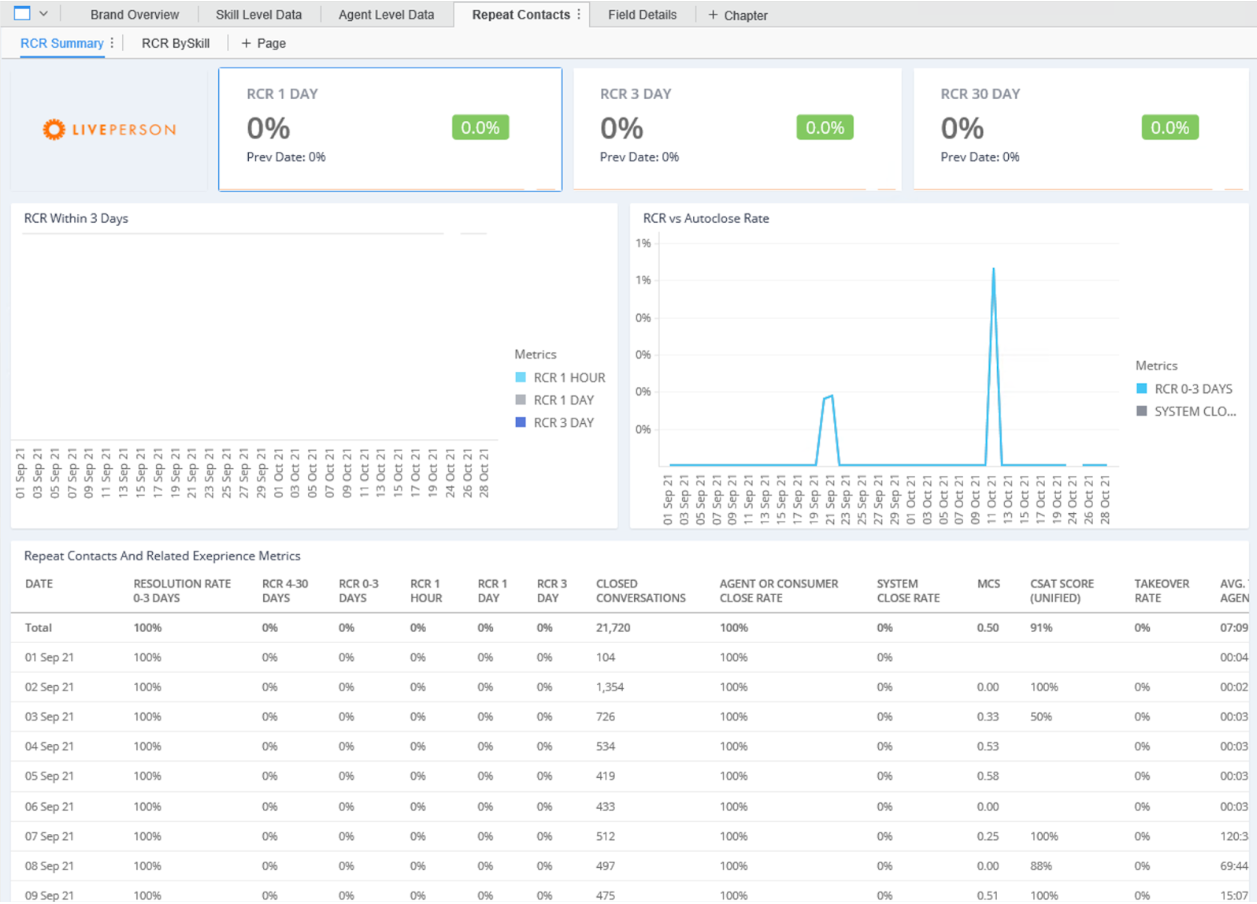The width and height of the screenshot is (1257, 904).
Task: Click the RESOLUTION RATE 0-3 DAYS column header
Action: tap(182, 591)
